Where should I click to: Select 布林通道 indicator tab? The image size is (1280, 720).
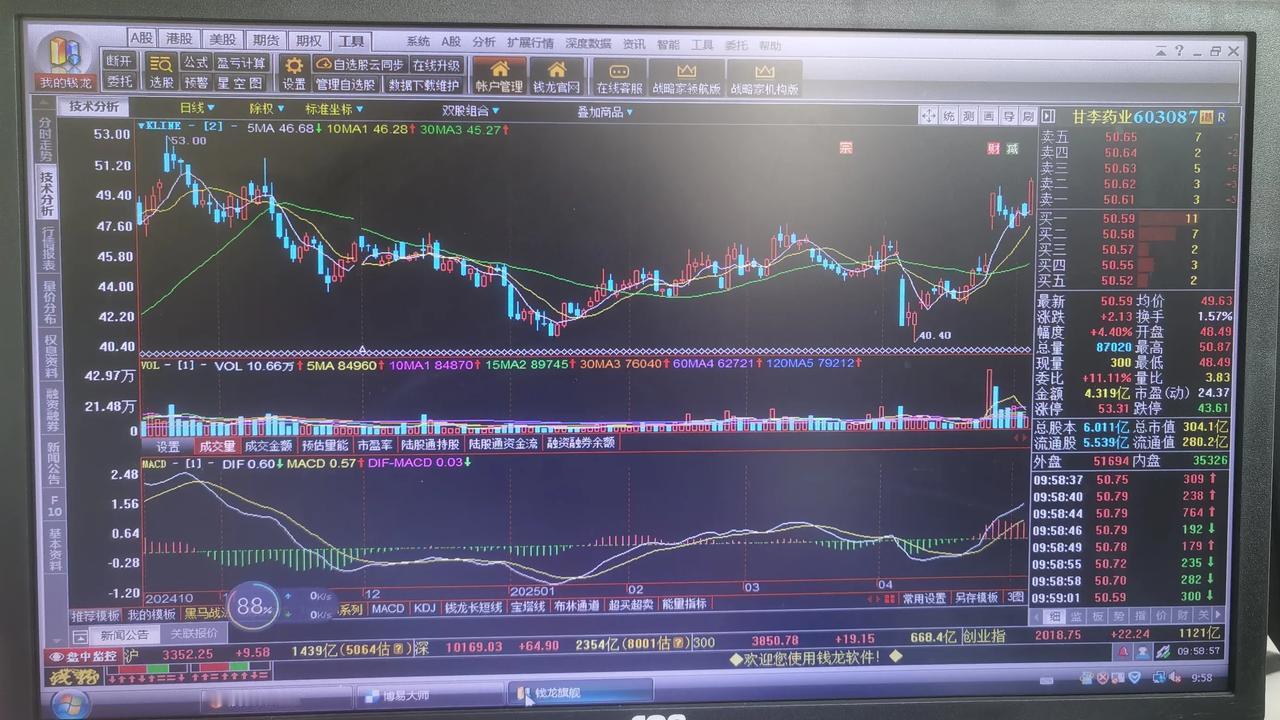577,606
